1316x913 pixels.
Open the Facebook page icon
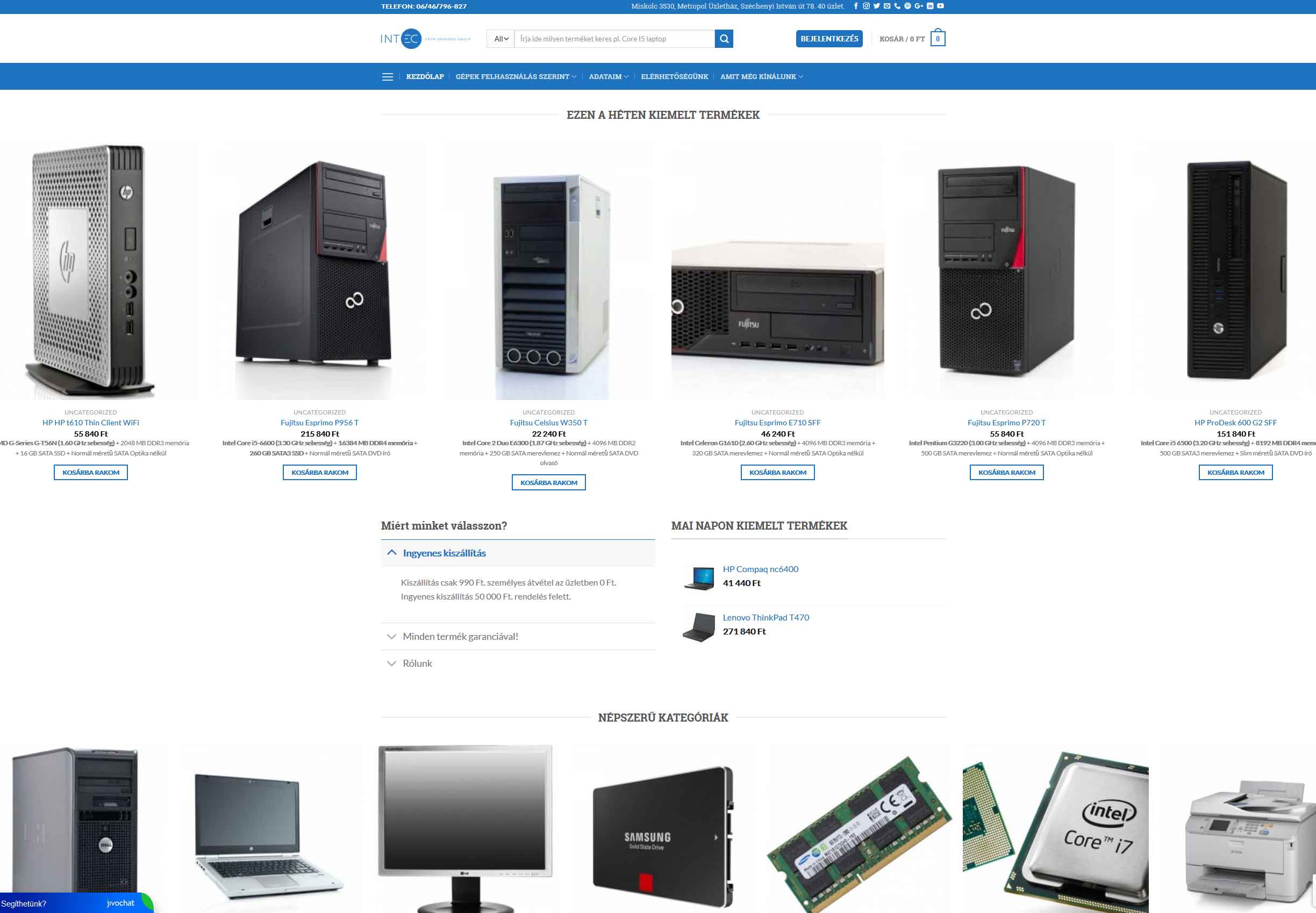pos(856,6)
